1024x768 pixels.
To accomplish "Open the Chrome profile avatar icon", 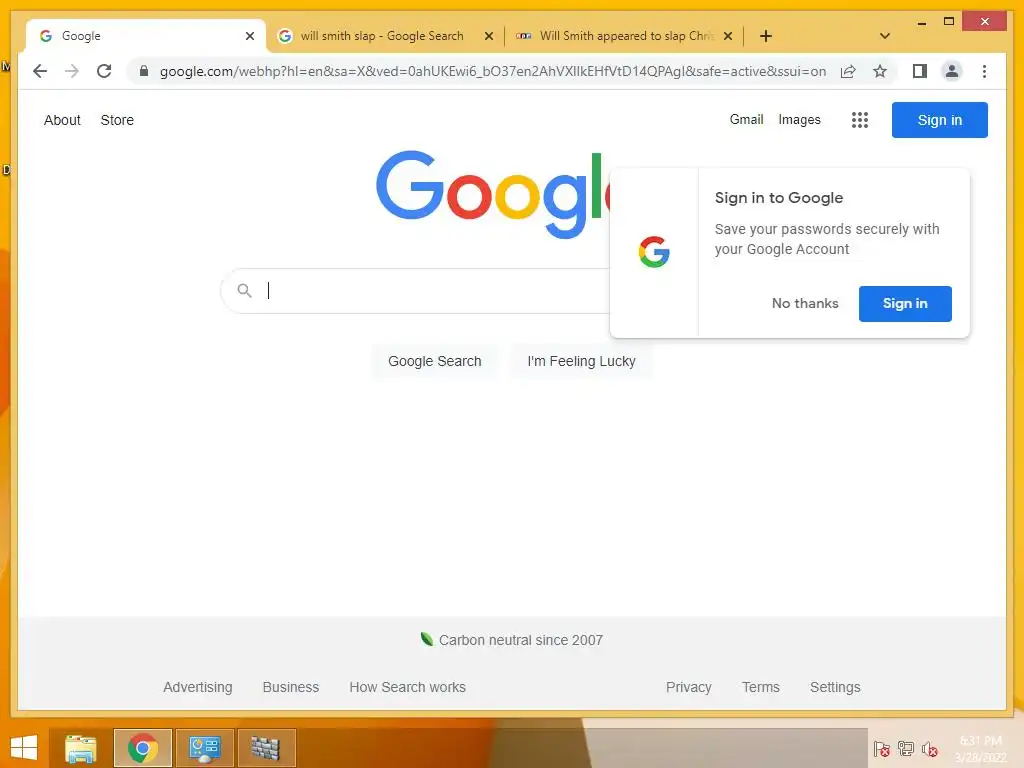I will (952, 71).
